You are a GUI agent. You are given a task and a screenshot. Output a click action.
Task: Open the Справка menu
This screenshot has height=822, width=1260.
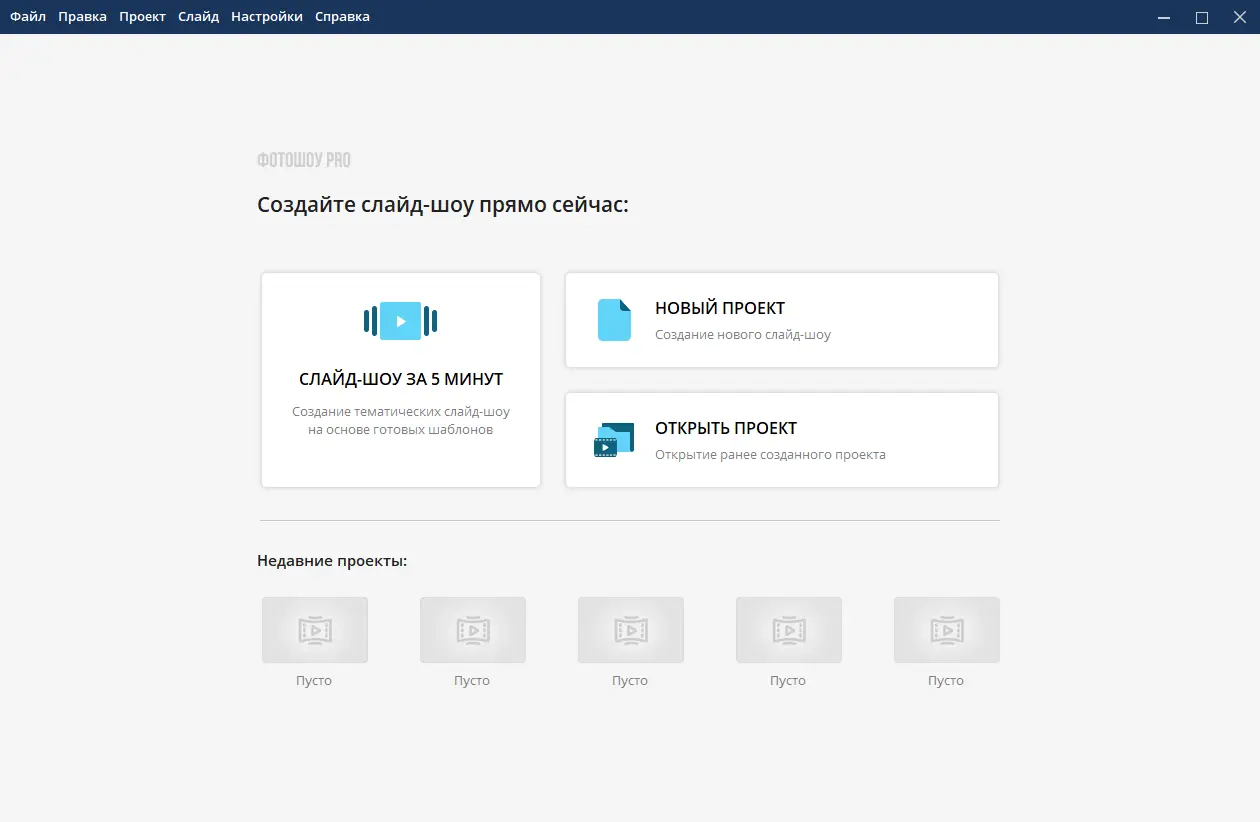[x=342, y=17]
